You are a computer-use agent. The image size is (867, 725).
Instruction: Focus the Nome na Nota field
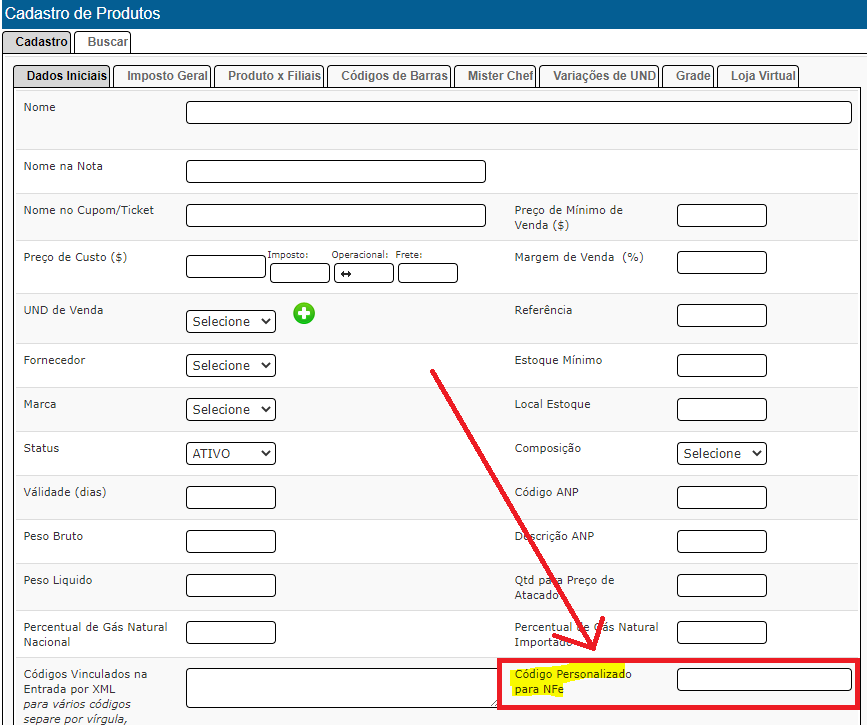(335, 171)
